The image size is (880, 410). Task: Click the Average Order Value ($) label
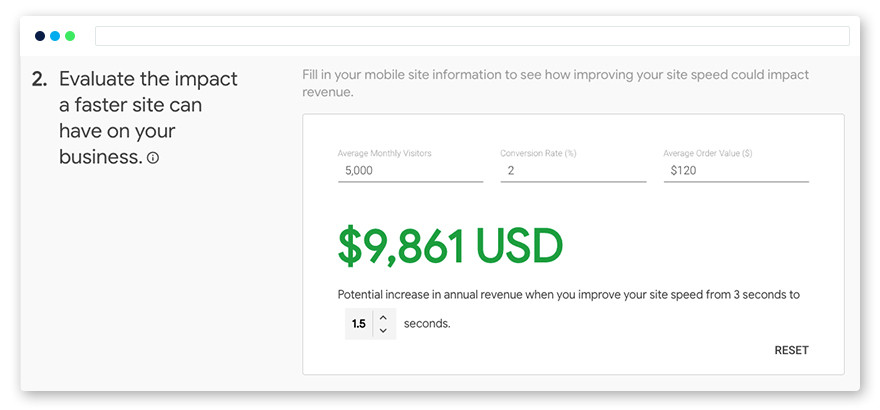[x=707, y=153]
